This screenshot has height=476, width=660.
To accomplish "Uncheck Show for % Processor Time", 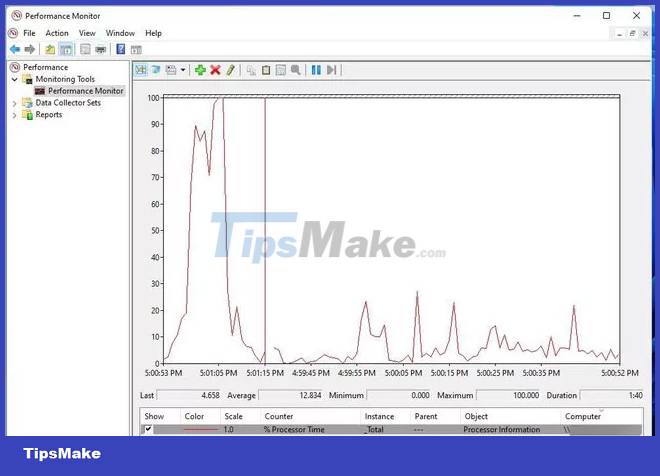I will click(148, 429).
